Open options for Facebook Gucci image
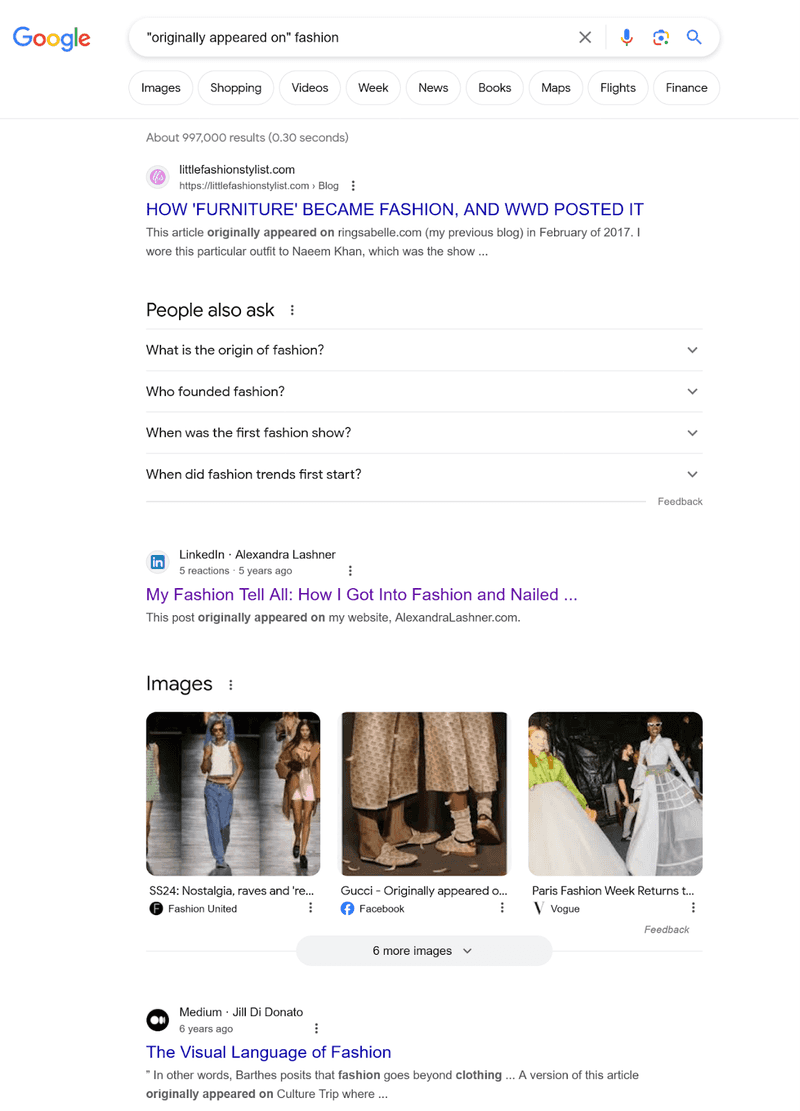Viewport: 800px width, 1111px height. pos(502,908)
